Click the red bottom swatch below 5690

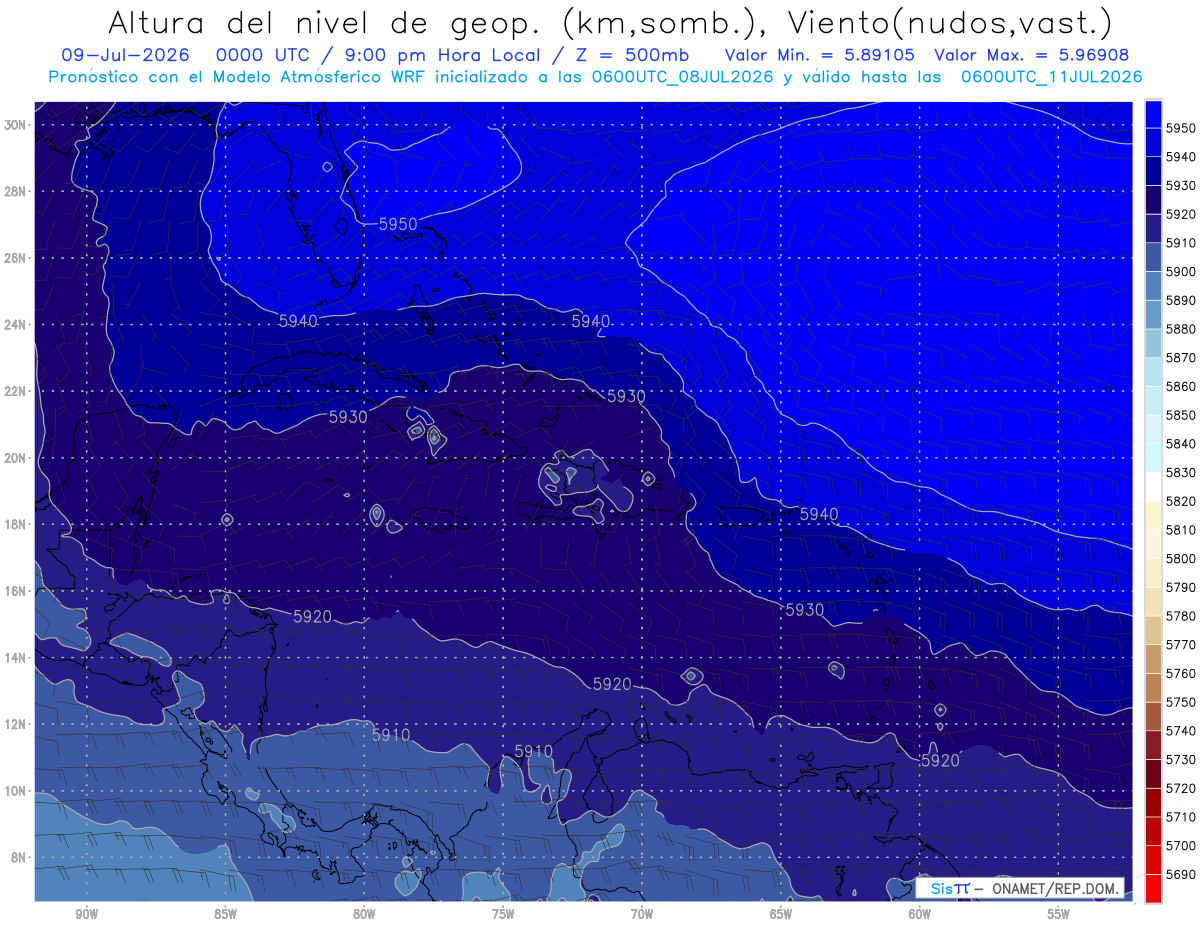(x=1153, y=888)
